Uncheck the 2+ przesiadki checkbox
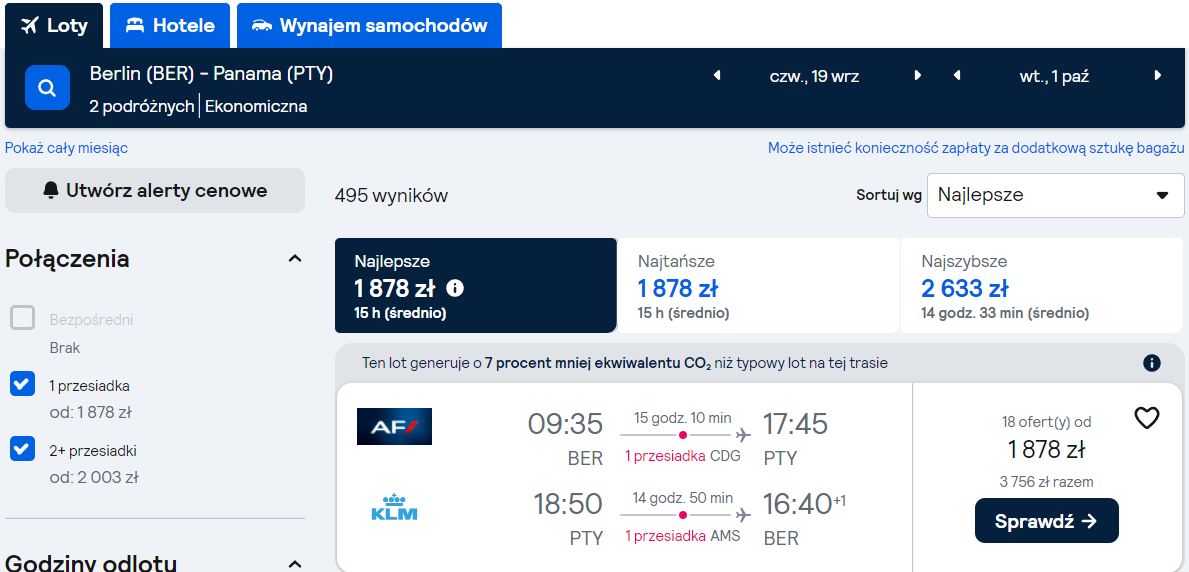Screen dimensions: 1189x572 pos(23,449)
